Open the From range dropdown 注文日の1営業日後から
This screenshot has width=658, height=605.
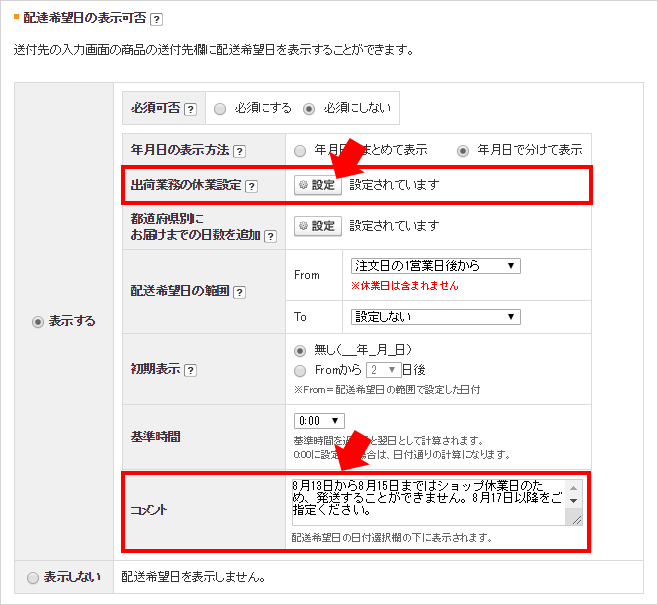point(436,266)
